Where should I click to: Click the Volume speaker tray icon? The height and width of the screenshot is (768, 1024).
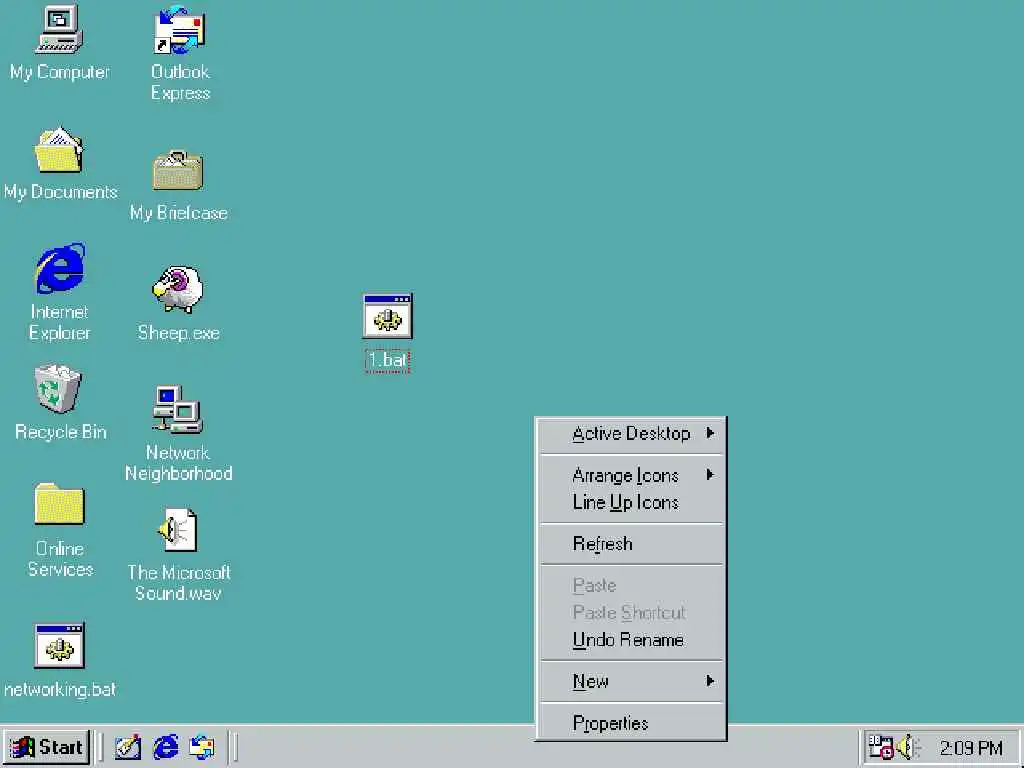tap(908, 747)
